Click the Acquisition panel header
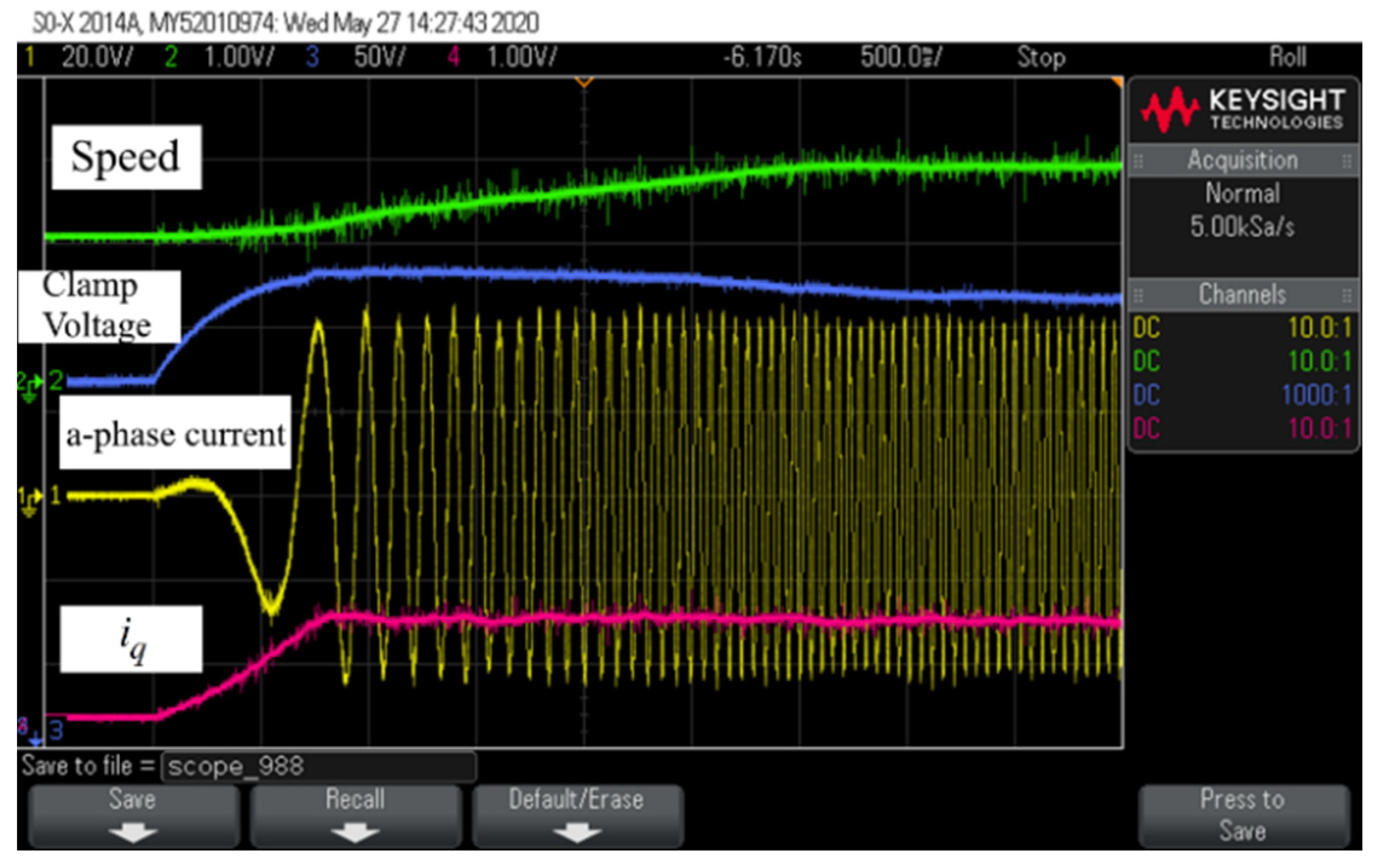 (1242, 161)
